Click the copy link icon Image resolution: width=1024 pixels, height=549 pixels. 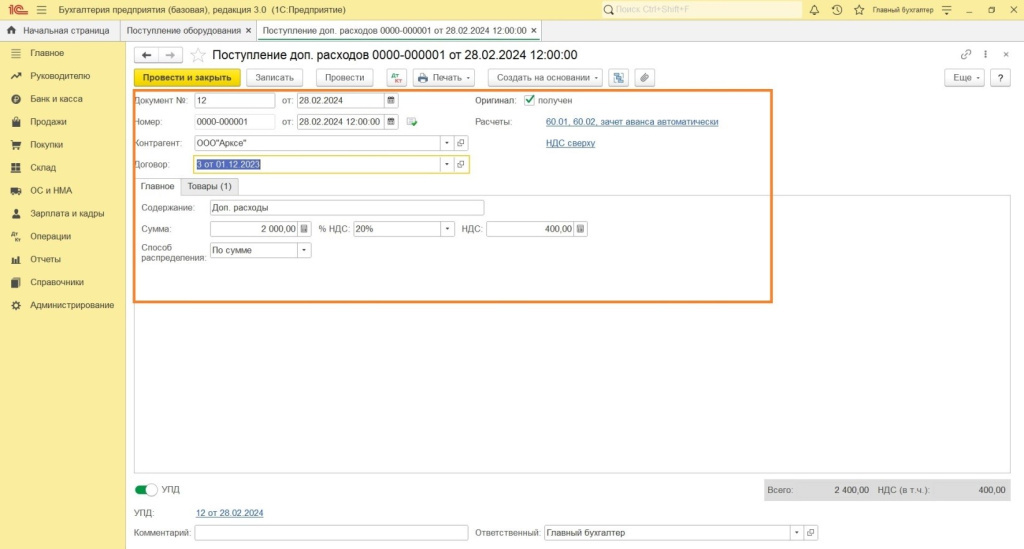tap(966, 55)
